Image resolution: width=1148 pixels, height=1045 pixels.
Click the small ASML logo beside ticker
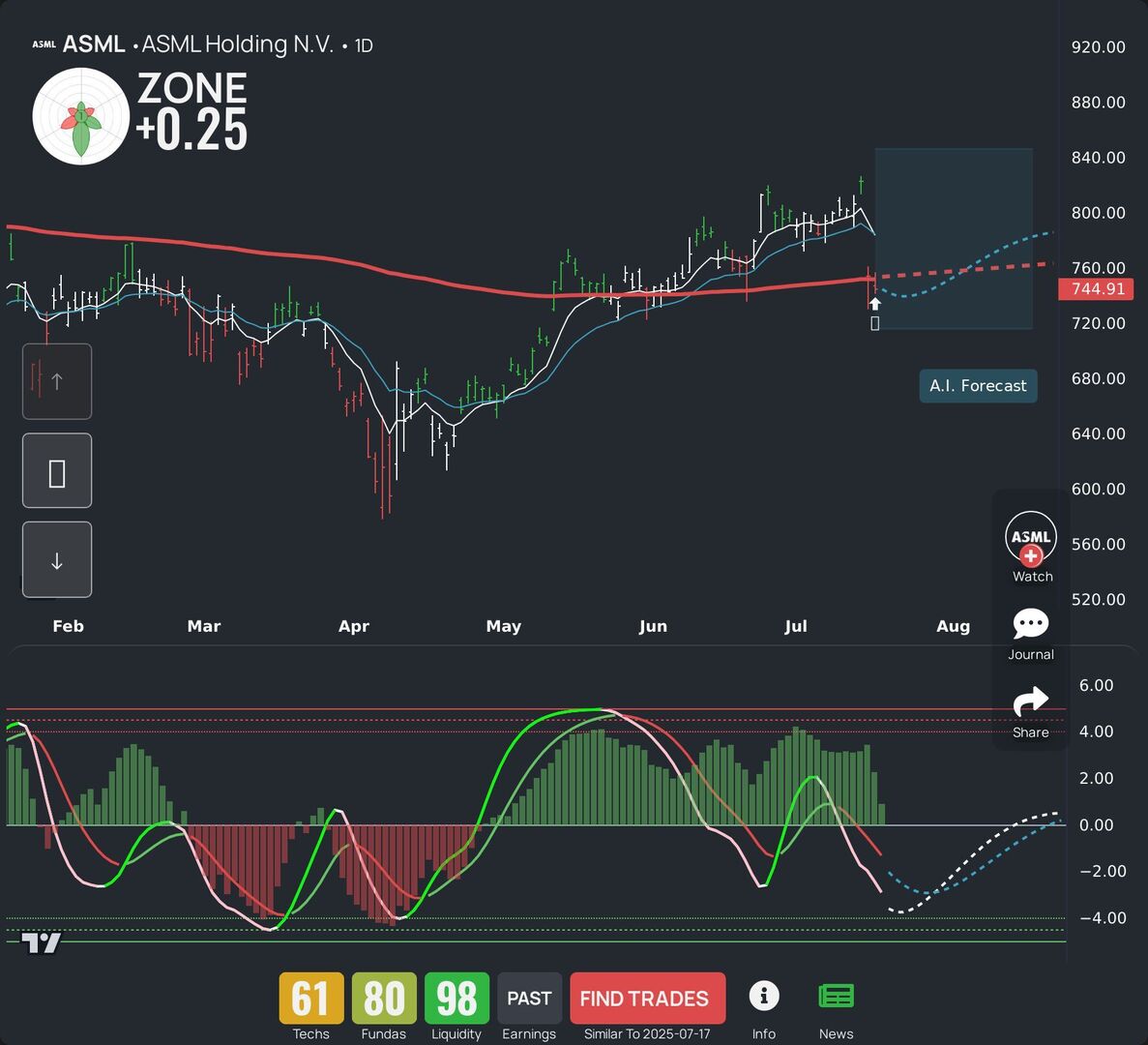tap(44, 45)
